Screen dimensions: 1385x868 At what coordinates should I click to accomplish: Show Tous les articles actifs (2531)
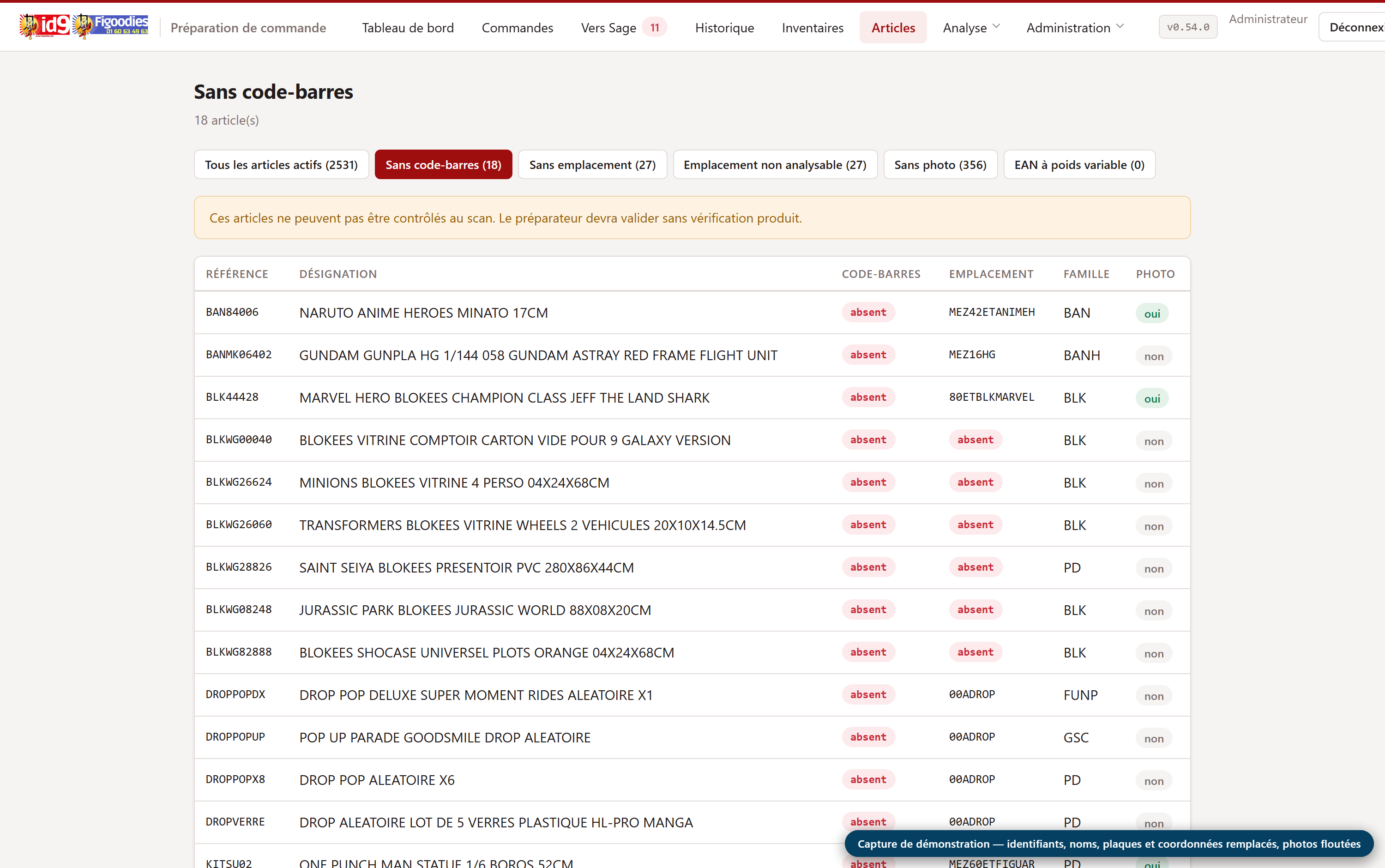pos(281,165)
